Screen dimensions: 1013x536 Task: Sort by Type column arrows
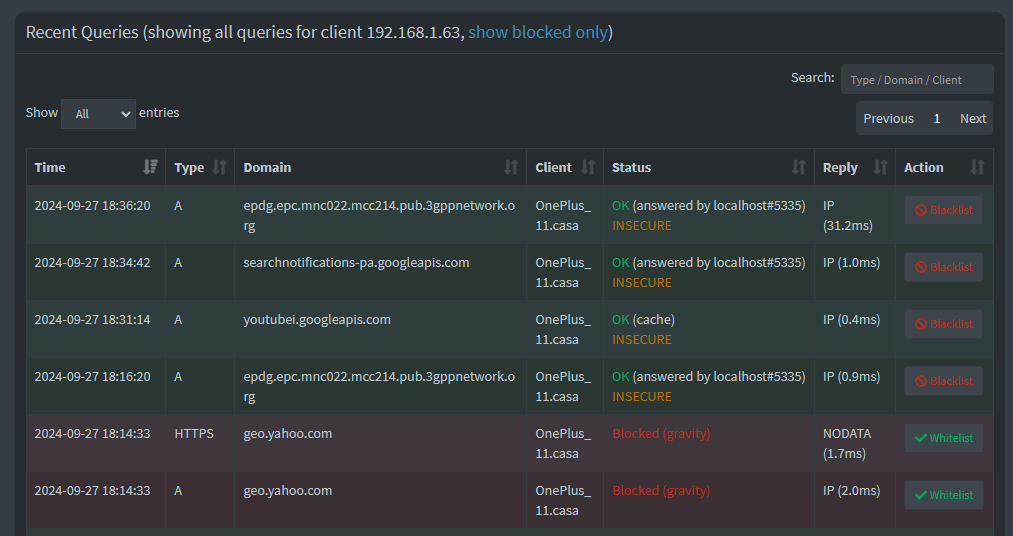tap(220, 167)
